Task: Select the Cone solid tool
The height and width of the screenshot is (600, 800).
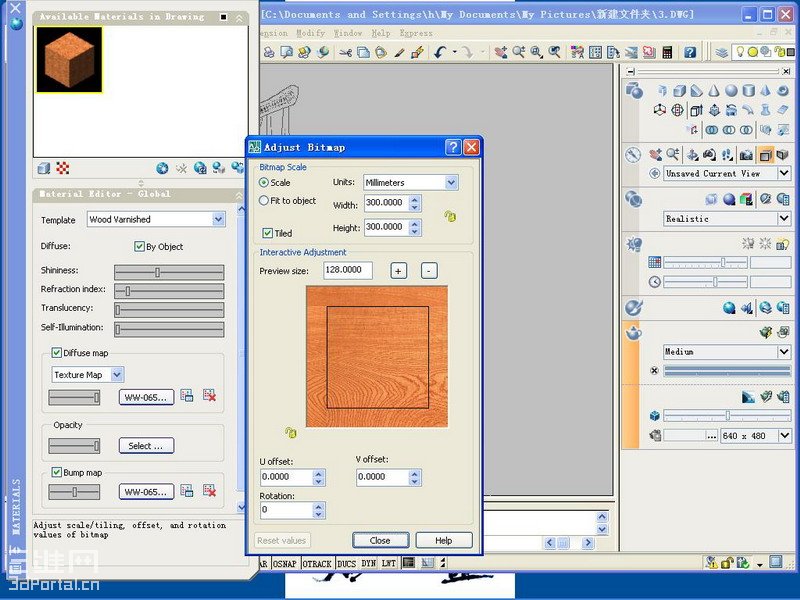Action: 714,91
